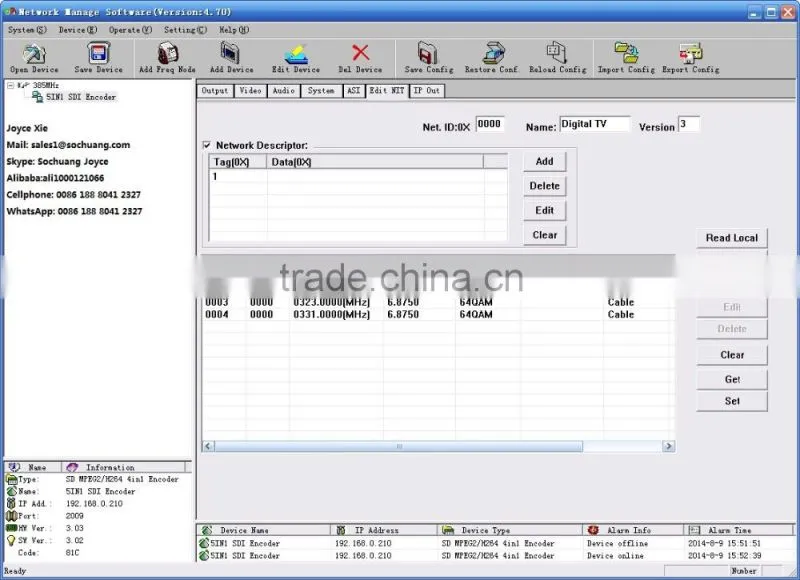This screenshot has width=800, height=580.
Task: Click Add button for Network Descriptor
Action: pos(544,161)
